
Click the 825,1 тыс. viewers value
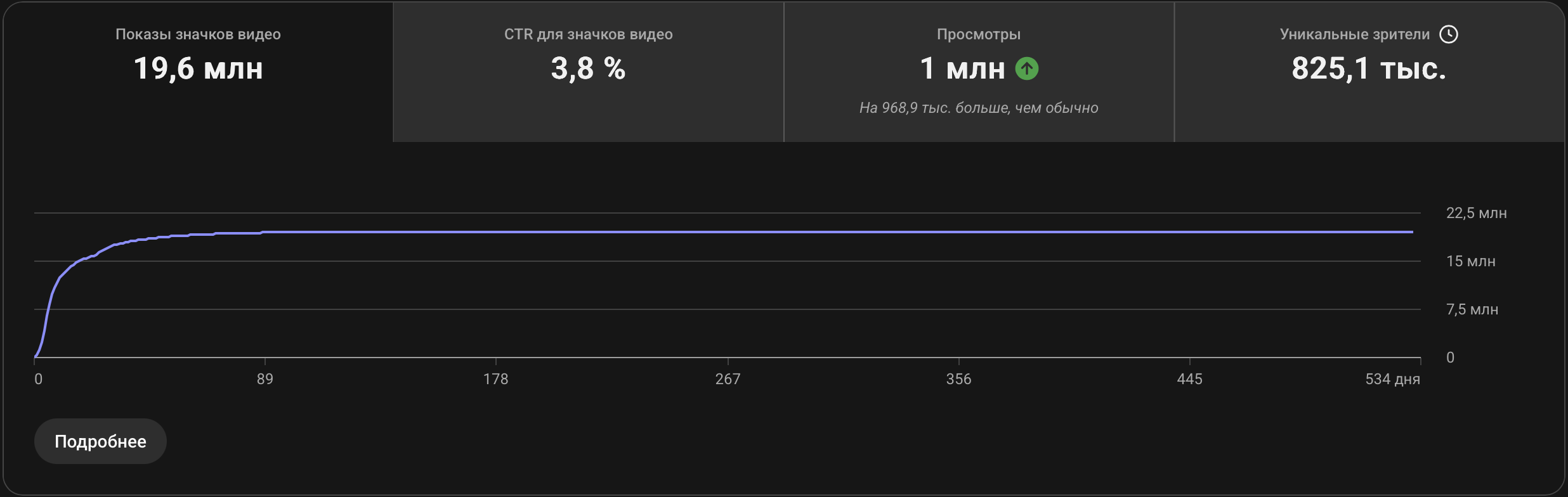[1369, 68]
